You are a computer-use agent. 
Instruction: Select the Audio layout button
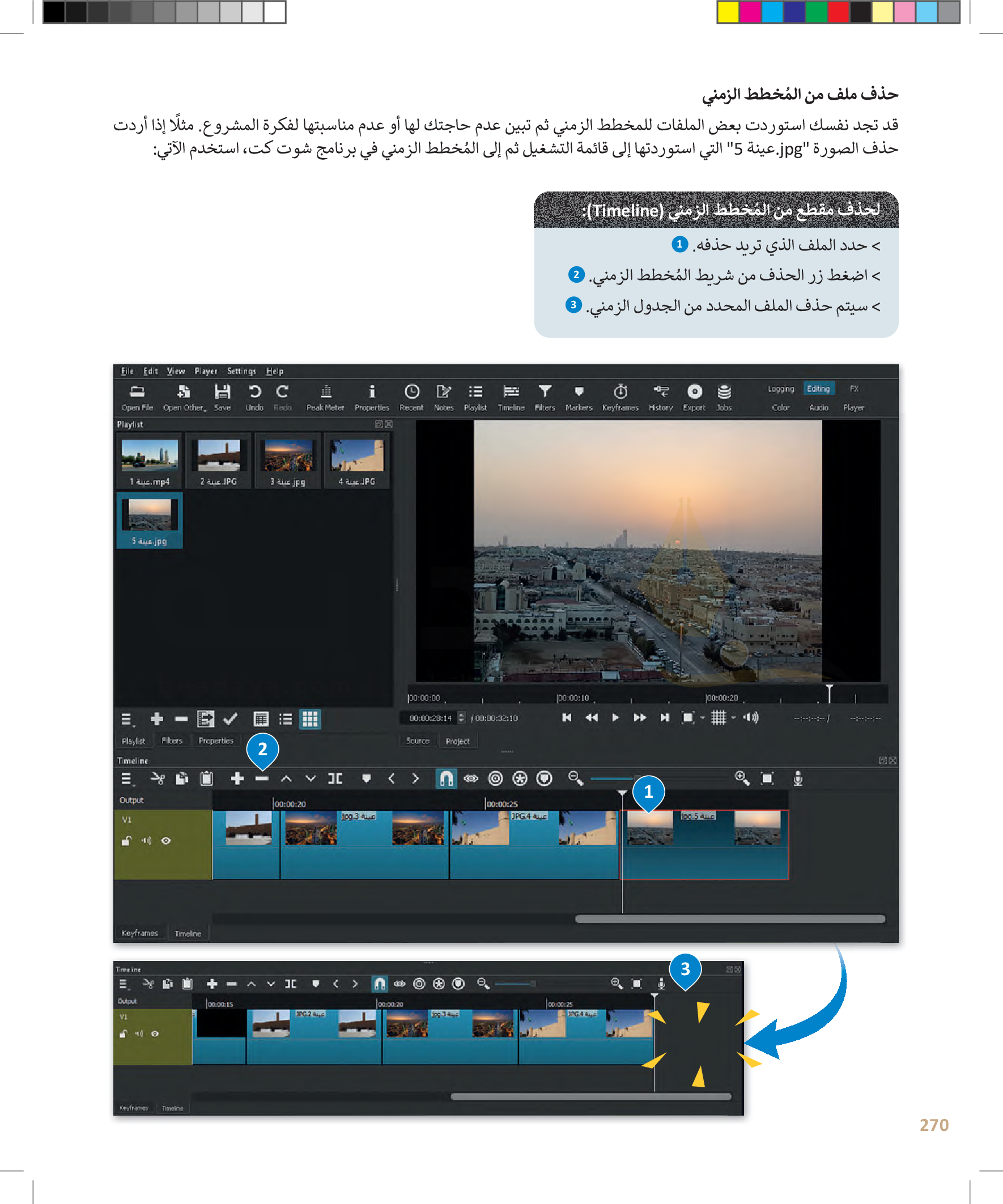click(x=818, y=407)
